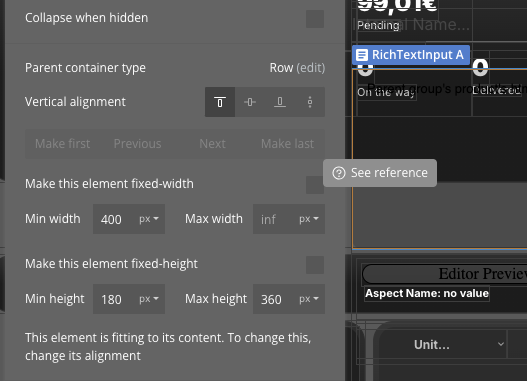The width and height of the screenshot is (527, 381).
Task: Open the Unit... dropdown on canvas
Action: click(x=443, y=344)
